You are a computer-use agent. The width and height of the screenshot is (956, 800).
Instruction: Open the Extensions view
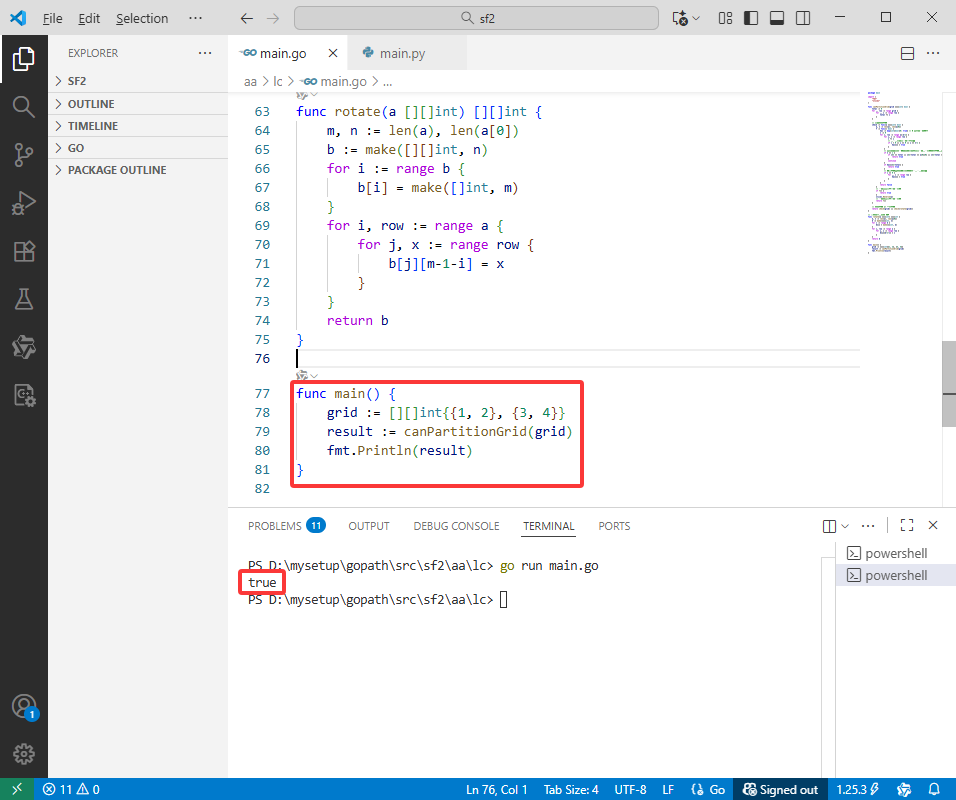(x=23, y=251)
